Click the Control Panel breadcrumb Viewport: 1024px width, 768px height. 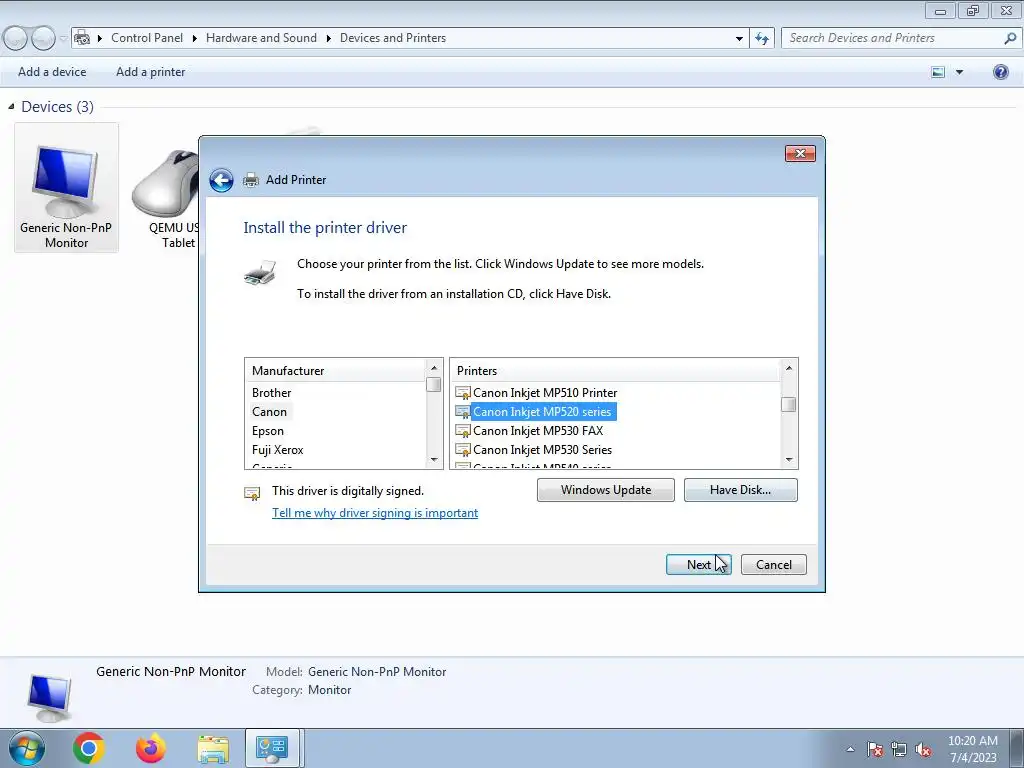pyautogui.click(x=147, y=38)
